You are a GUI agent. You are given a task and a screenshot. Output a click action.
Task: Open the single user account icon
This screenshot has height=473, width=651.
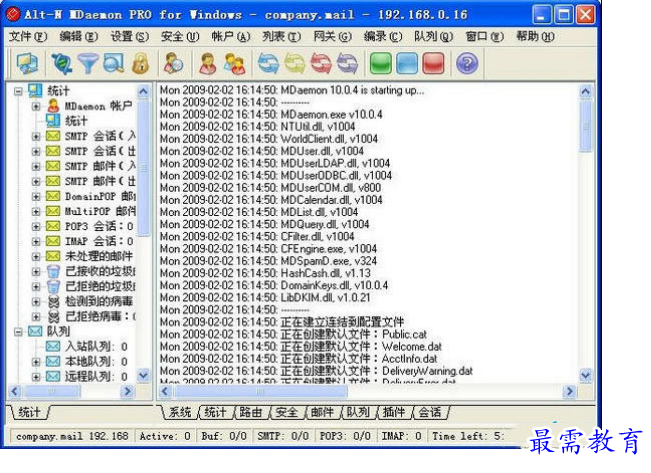(x=208, y=64)
